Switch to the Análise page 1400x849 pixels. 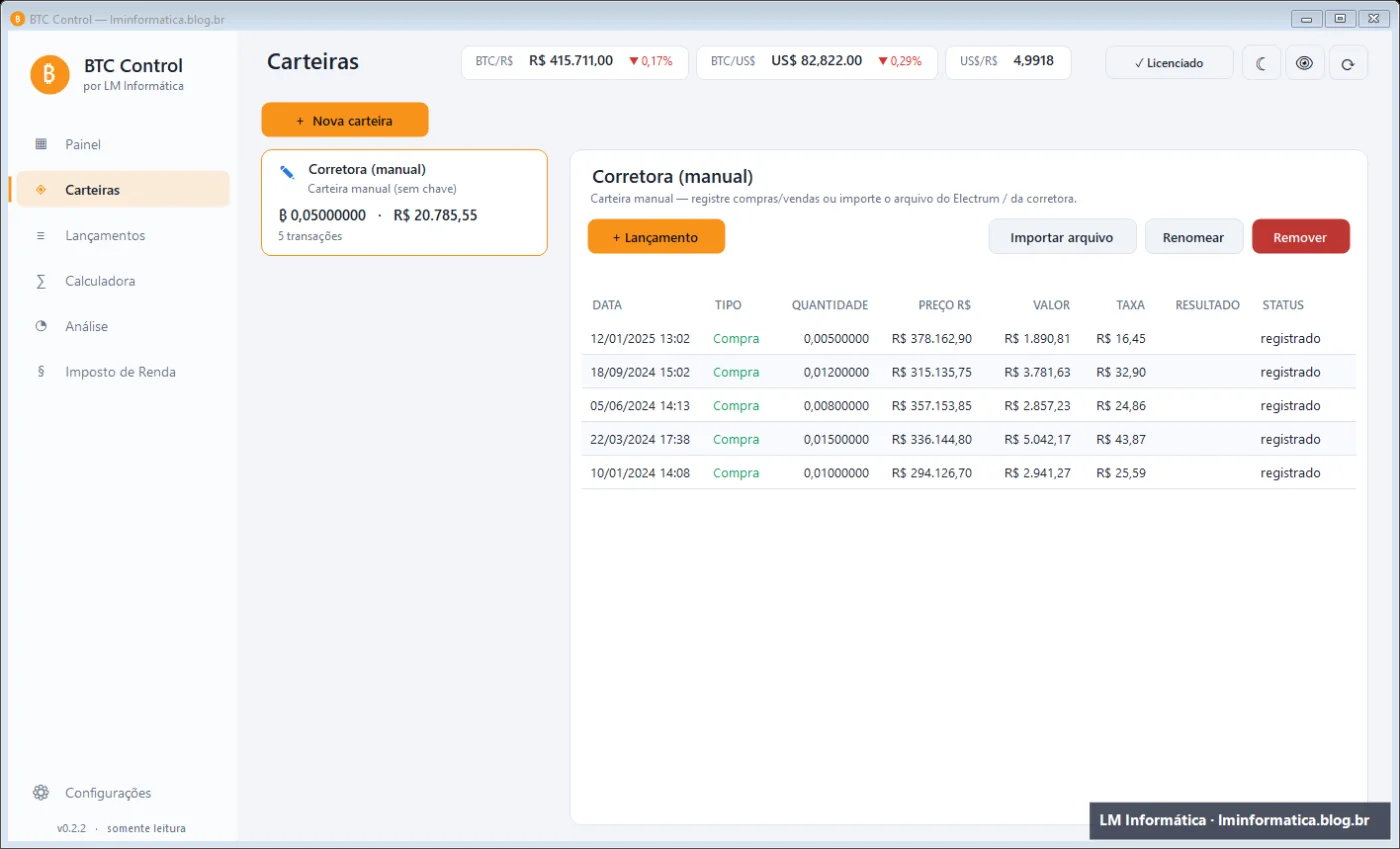coord(123,326)
